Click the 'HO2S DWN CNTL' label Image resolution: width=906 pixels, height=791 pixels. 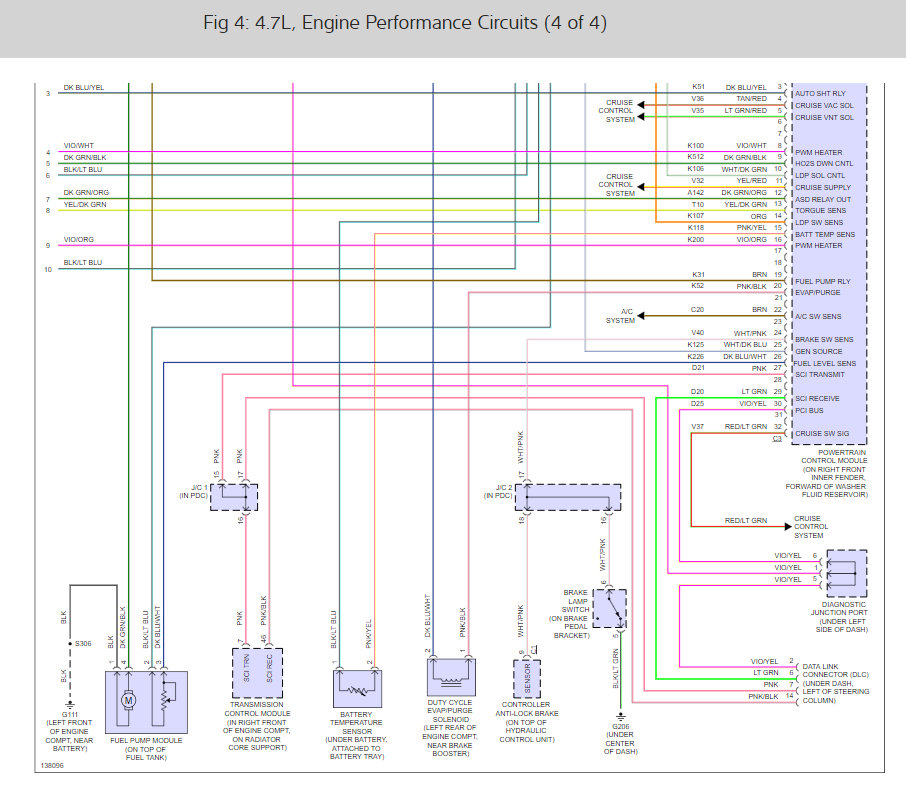click(x=824, y=164)
